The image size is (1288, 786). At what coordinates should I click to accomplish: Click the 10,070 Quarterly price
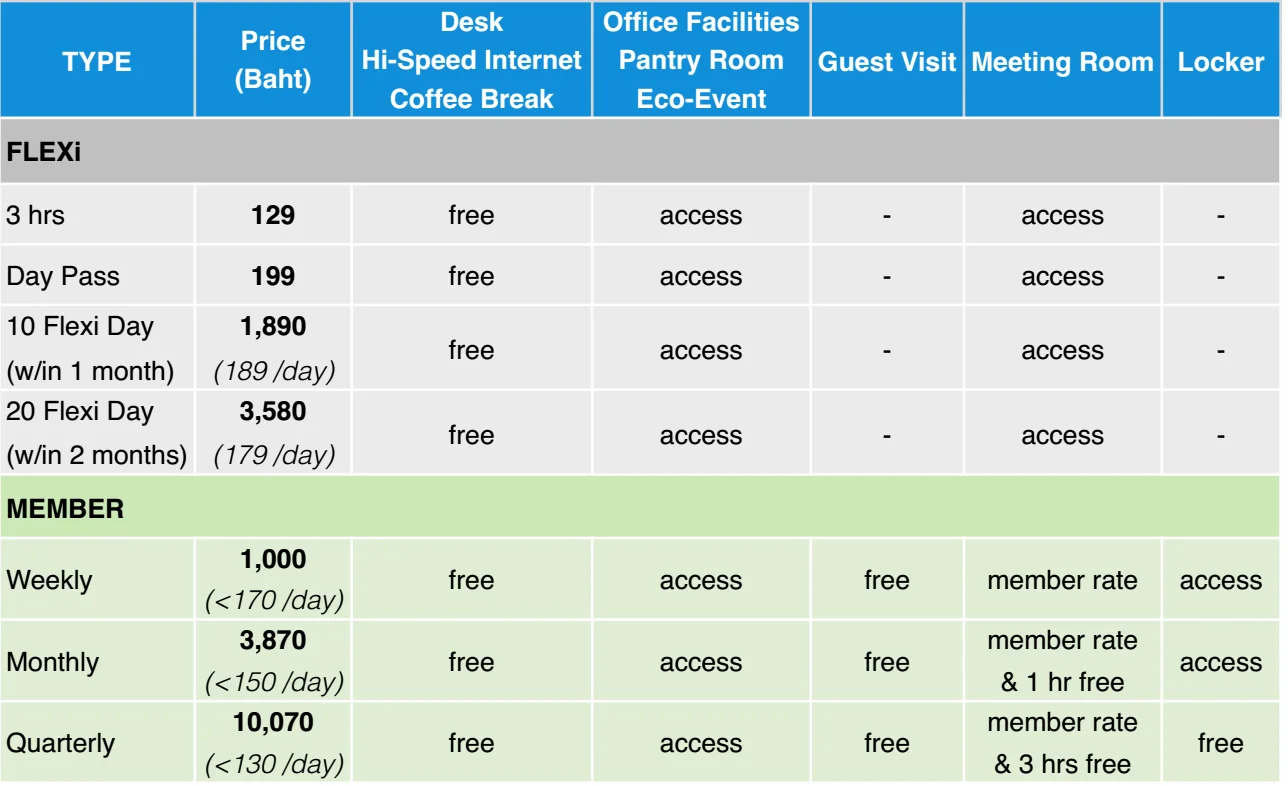tap(273, 722)
